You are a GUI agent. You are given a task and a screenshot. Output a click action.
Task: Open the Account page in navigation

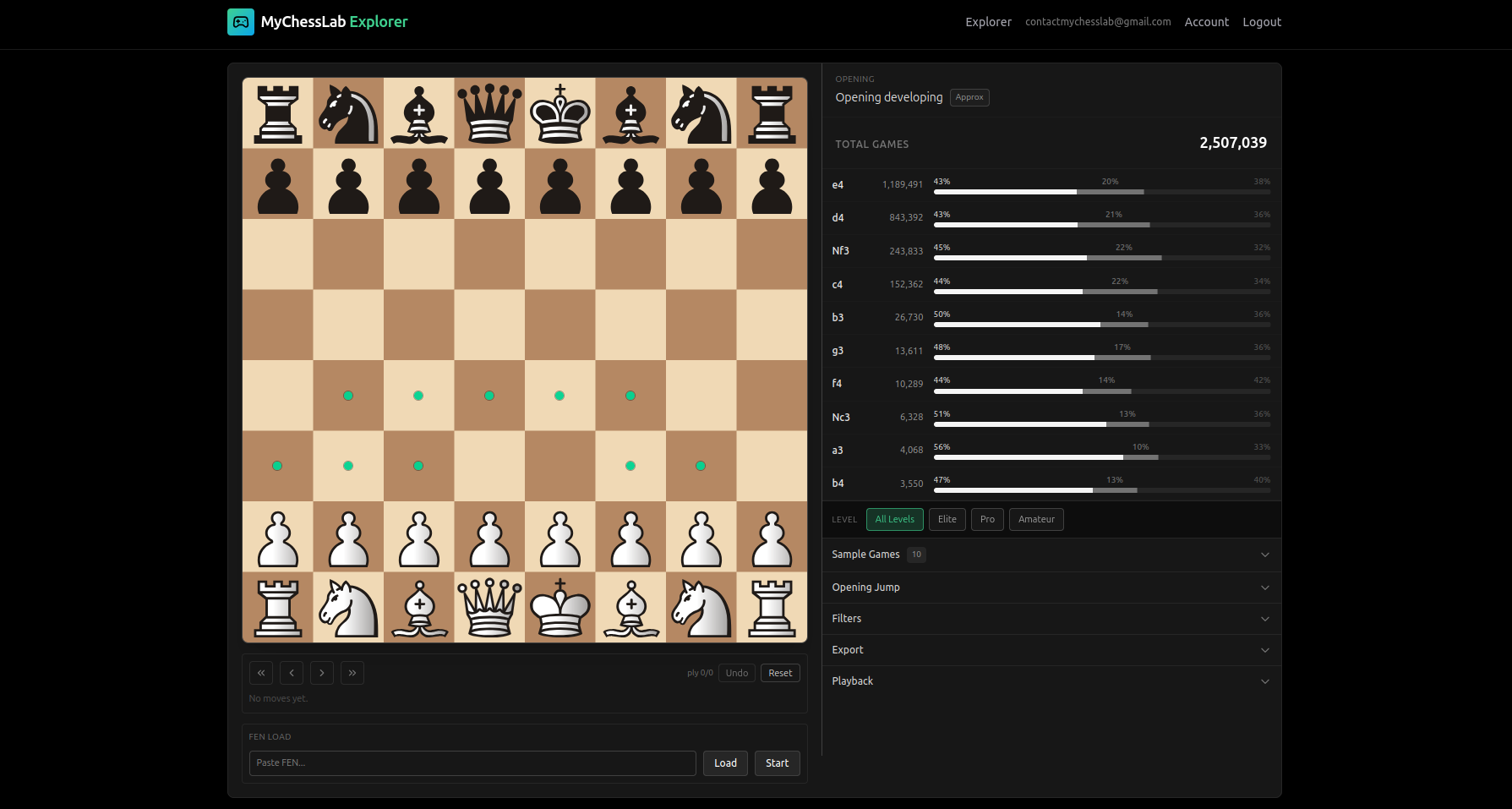(x=1206, y=22)
